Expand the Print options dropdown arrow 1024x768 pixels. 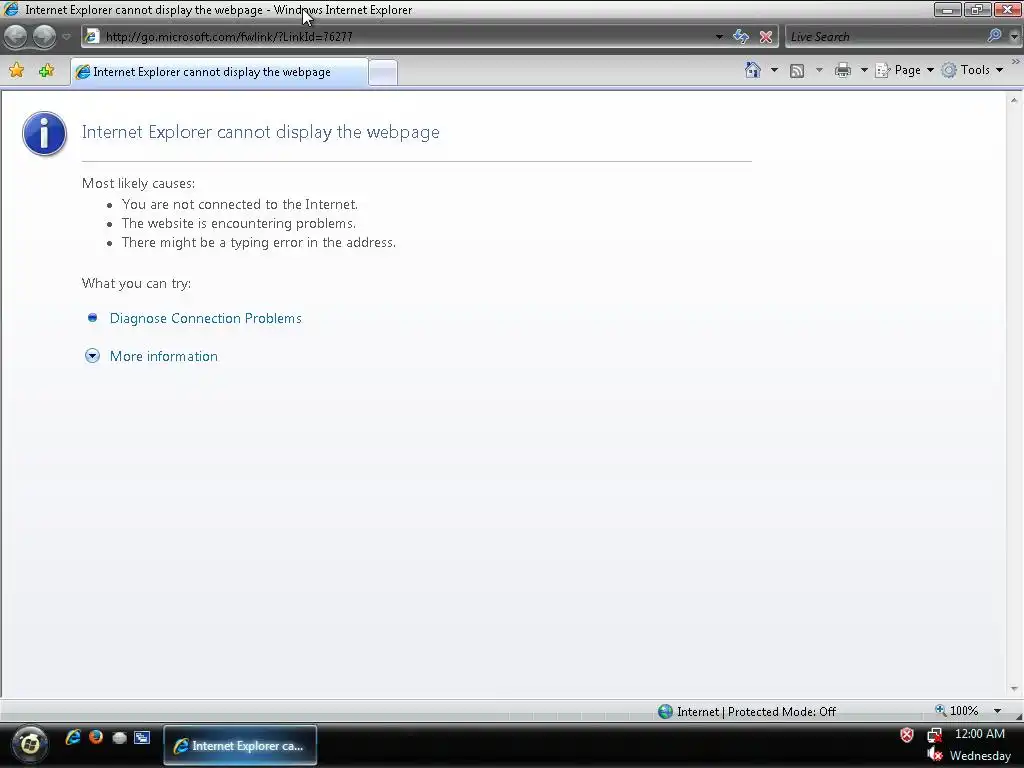863,70
